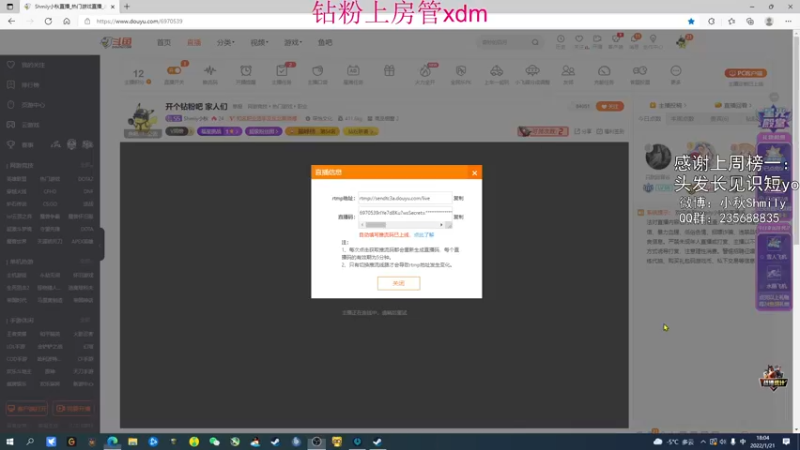Click the header location-pin icon
Screen dimensions: 800x450
pyautogui.click(x=653, y=39)
